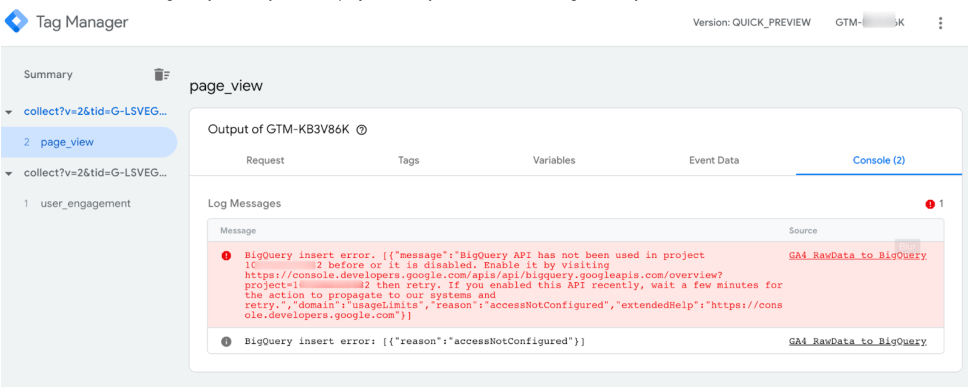The height and width of the screenshot is (387, 968).
Task: Open GA4_RawData to BigQuery source in info row
Action: pos(857,341)
